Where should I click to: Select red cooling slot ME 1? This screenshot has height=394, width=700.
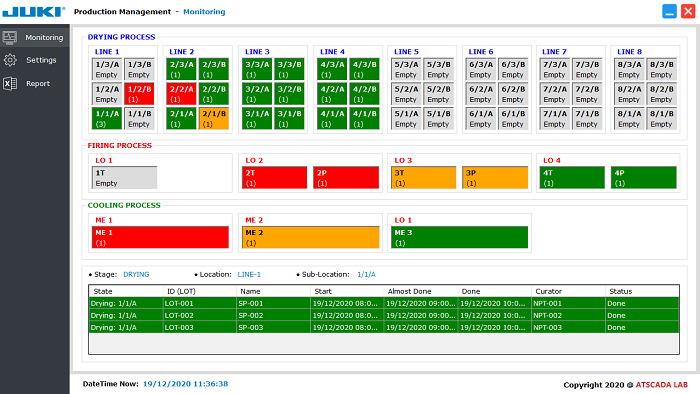(x=160, y=237)
